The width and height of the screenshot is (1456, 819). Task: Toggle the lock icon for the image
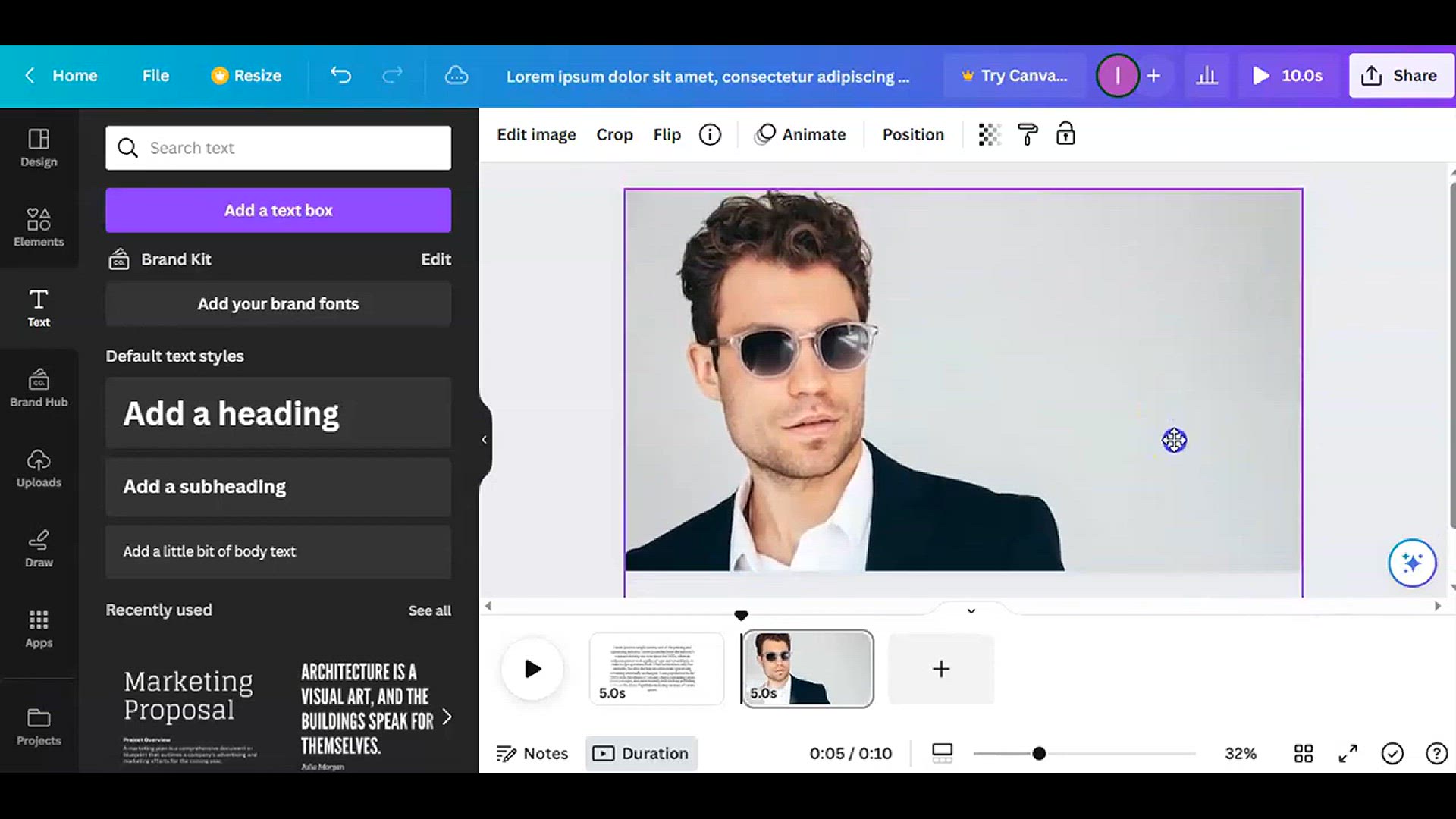pyautogui.click(x=1065, y=133)
